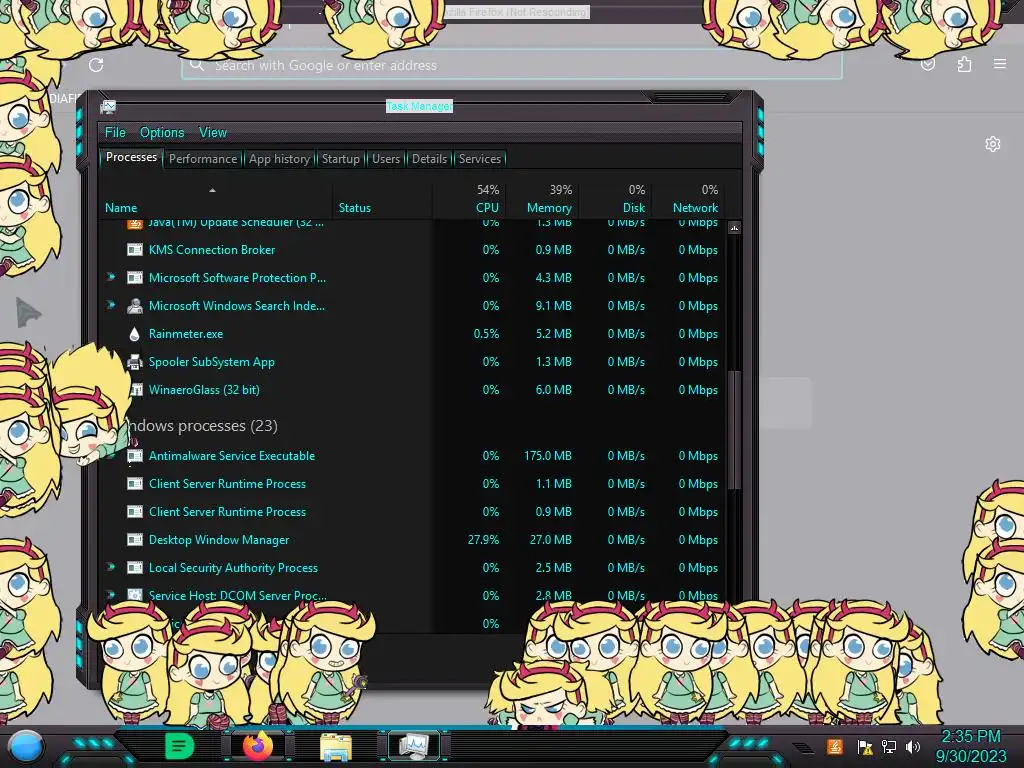The width and height of the screenshot is (1024, 768).
Task: Click the Local Security Authority process icon
Action: (135, 568)
